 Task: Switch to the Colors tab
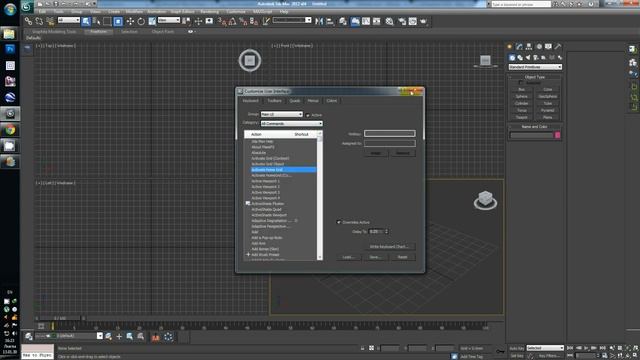click(x=331, y=101)
